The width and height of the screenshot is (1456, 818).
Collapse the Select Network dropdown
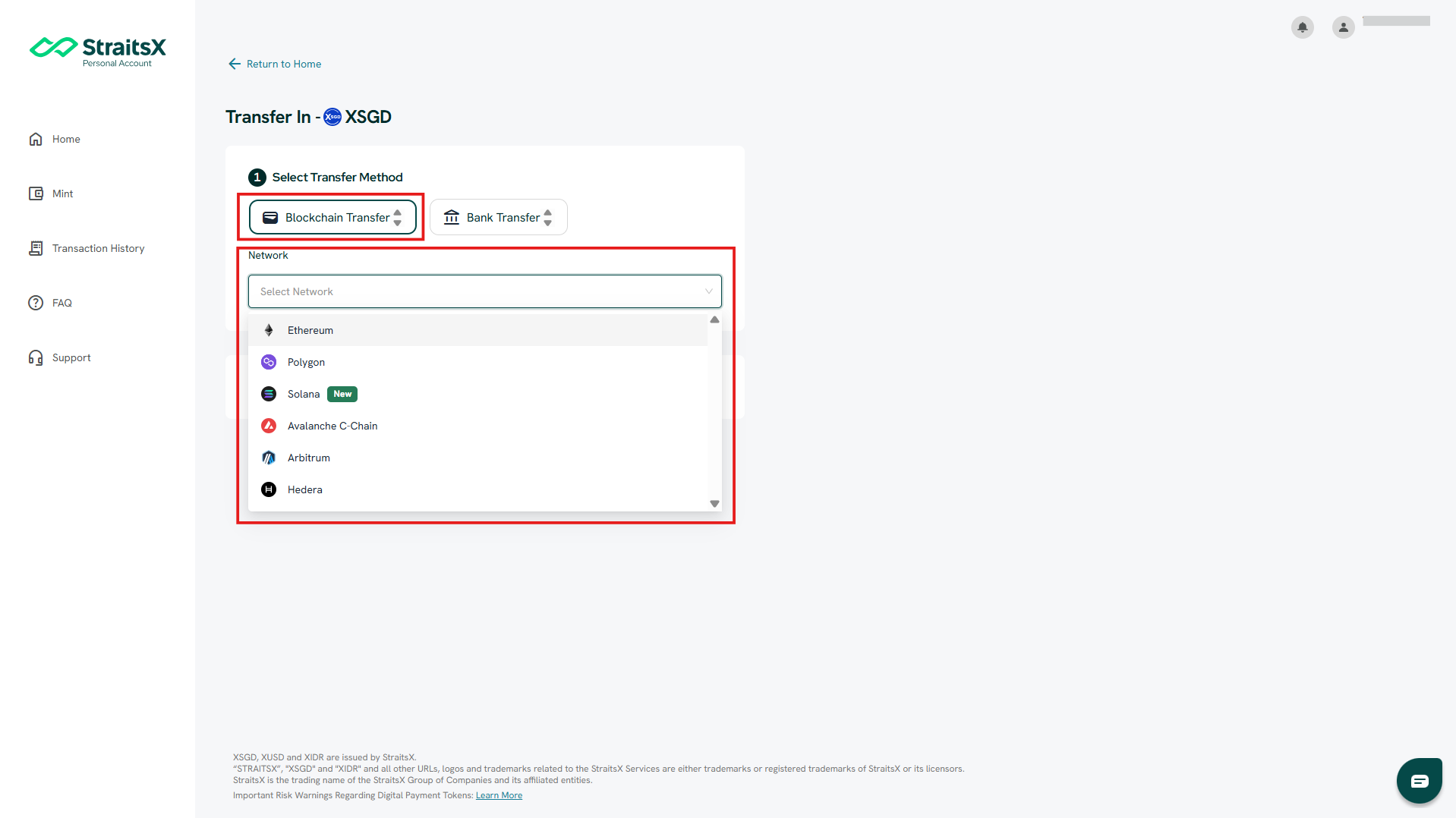click(484, 291)
